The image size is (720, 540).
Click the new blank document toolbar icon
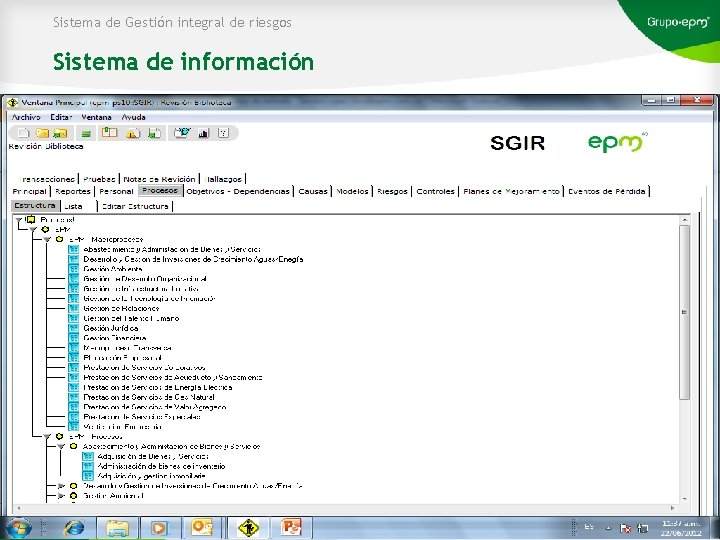(22, 133)
